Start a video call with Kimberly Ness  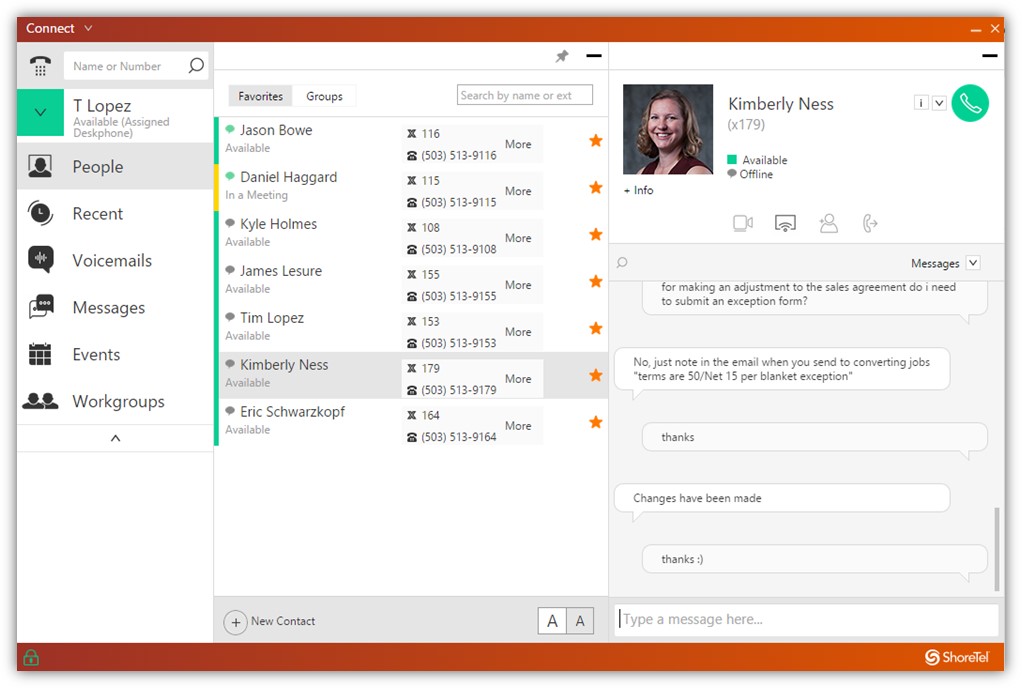pyautogui.click(x=741, y=223)
